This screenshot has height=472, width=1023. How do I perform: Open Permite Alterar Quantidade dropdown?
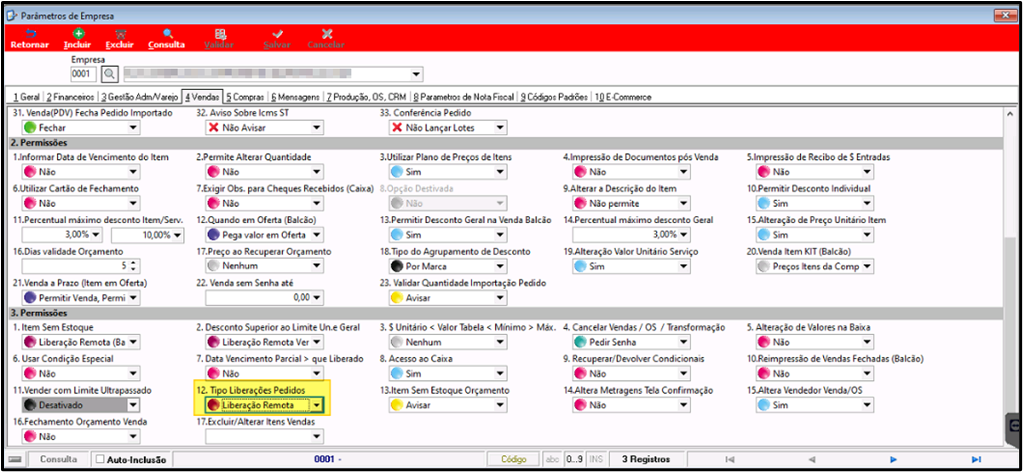point(316,172)
